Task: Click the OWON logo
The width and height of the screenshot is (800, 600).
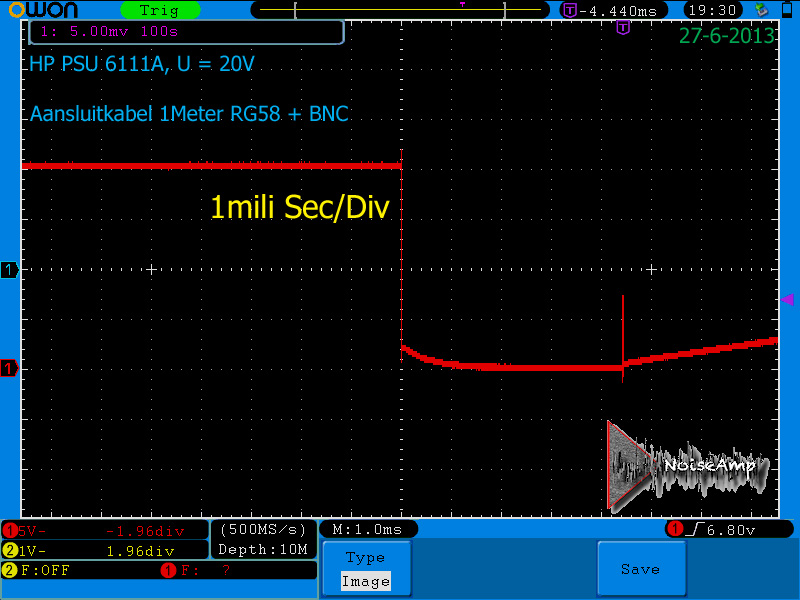Action: pos(44,10)
